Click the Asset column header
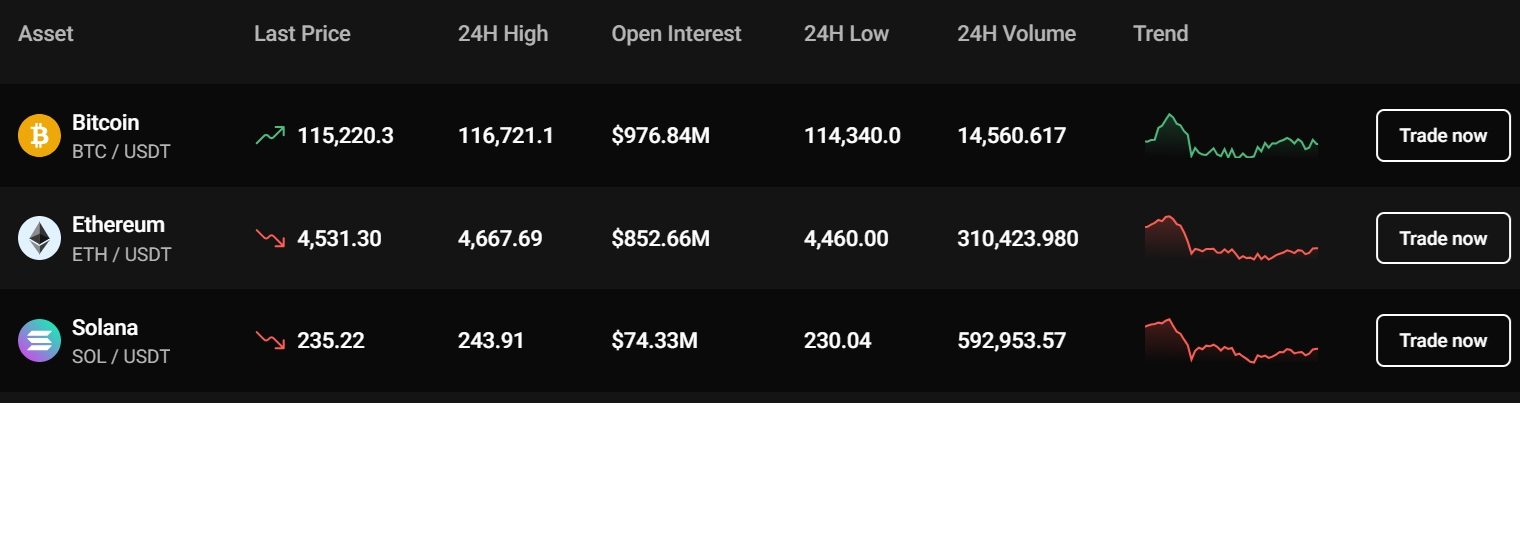 pos(46,34)
